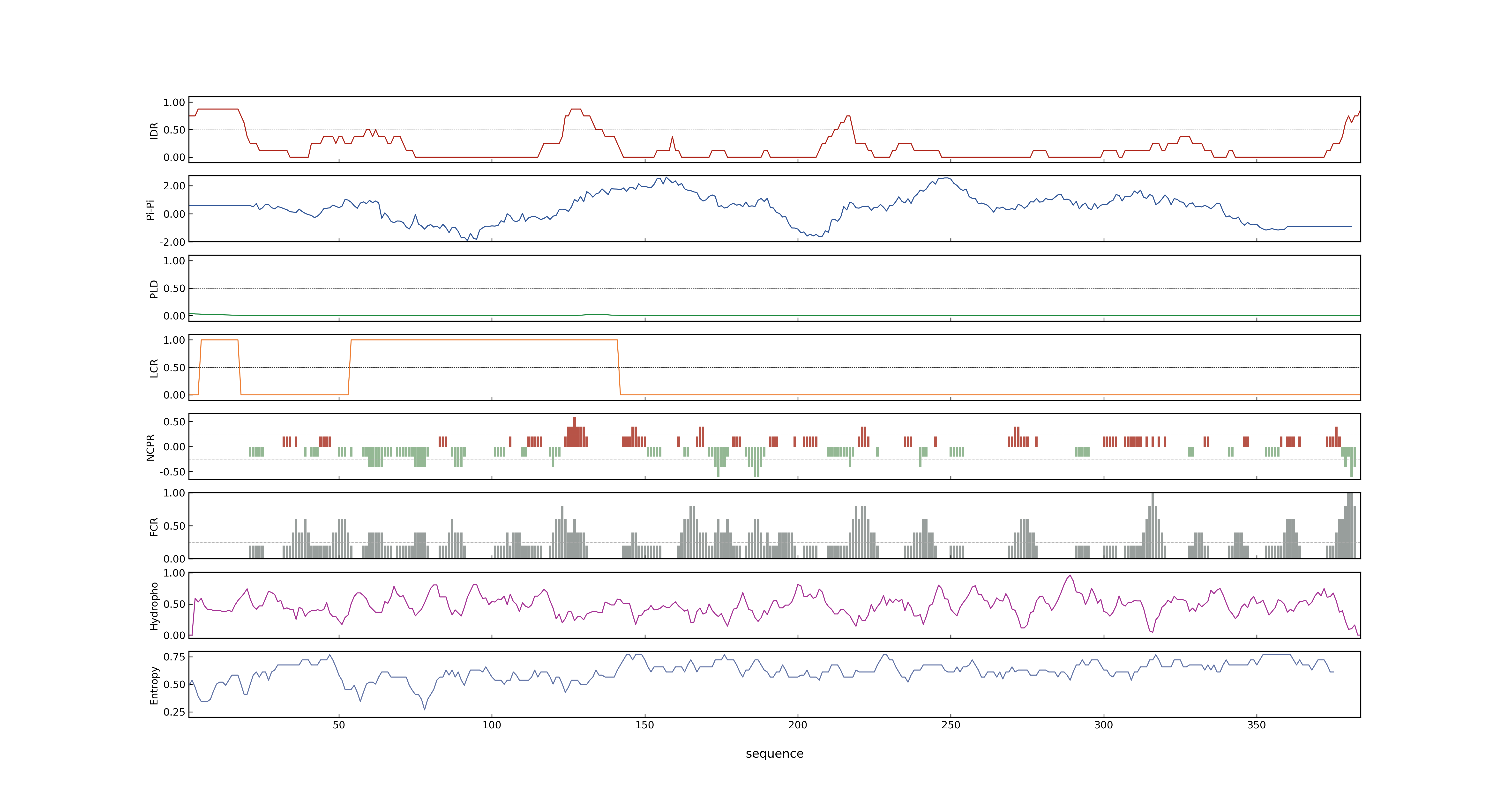Viewport: 1512px width, 806px height.
Task: Click the 1.00 tick on Hydropho axis
Action: point(174,573)
